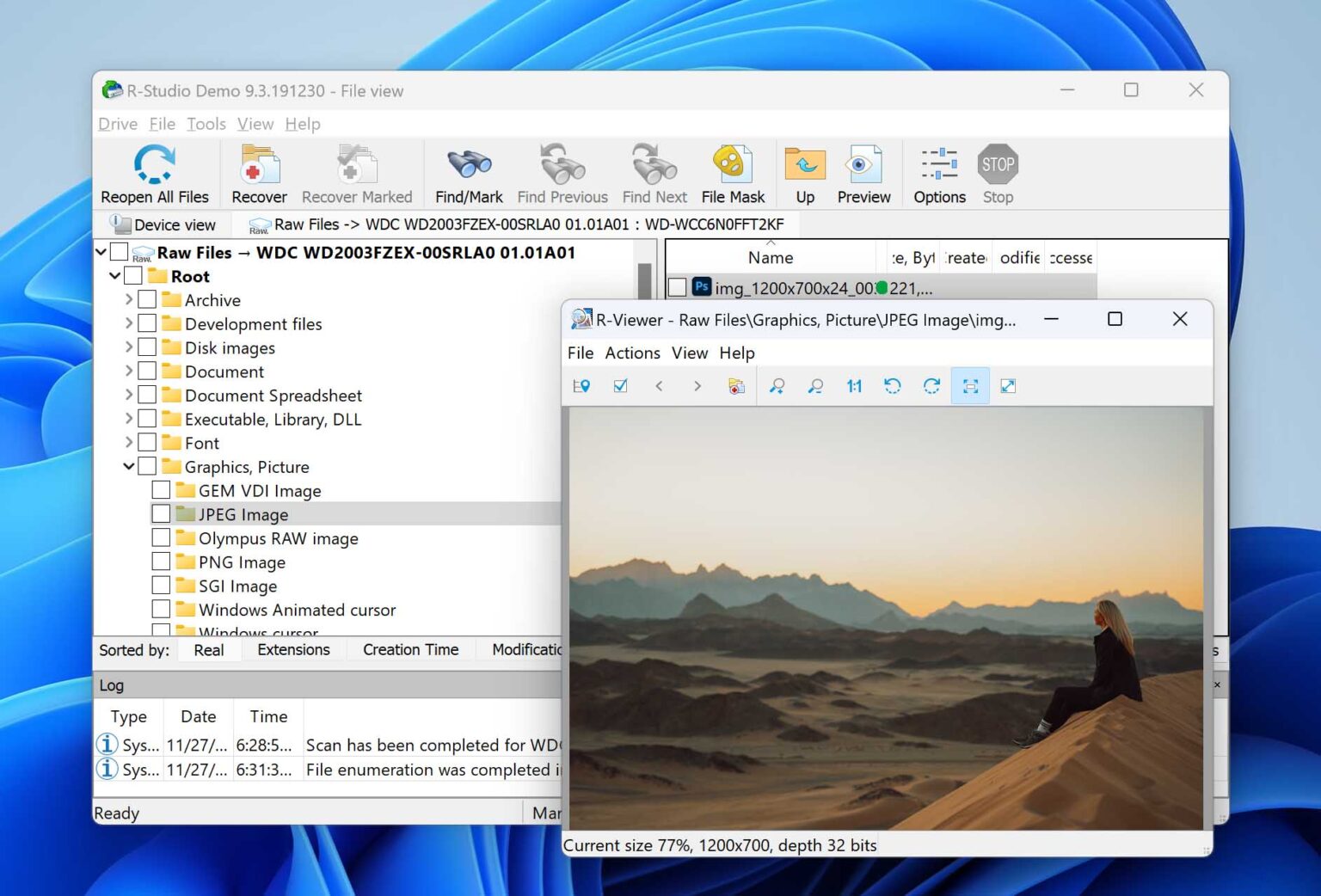Show the image at 1:1 actual size
The image size is (1321, 896).
click(x=853, y=385)
